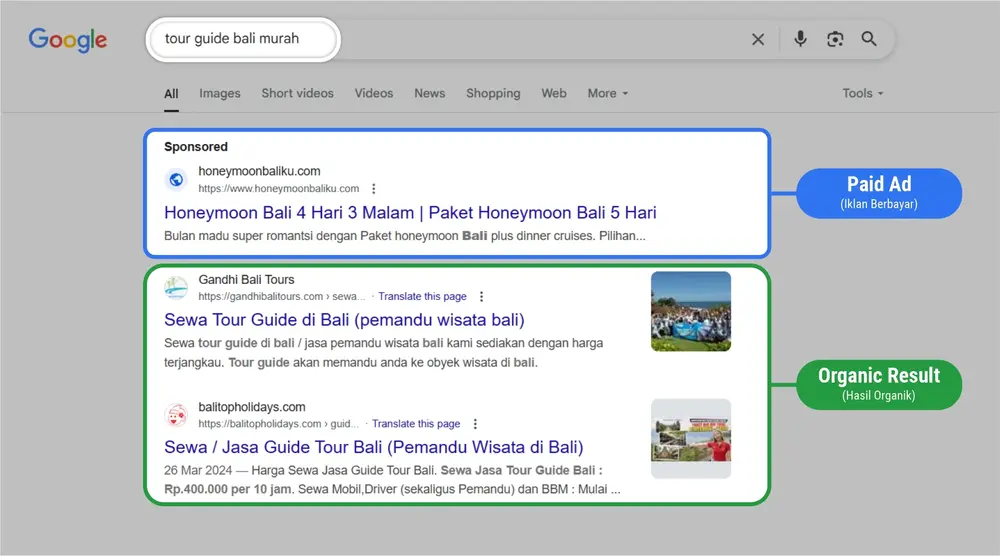Open three-dot menu for Gandhi Bali Tours result
This screenshot has height=556, width=1000.
(482, 296)
